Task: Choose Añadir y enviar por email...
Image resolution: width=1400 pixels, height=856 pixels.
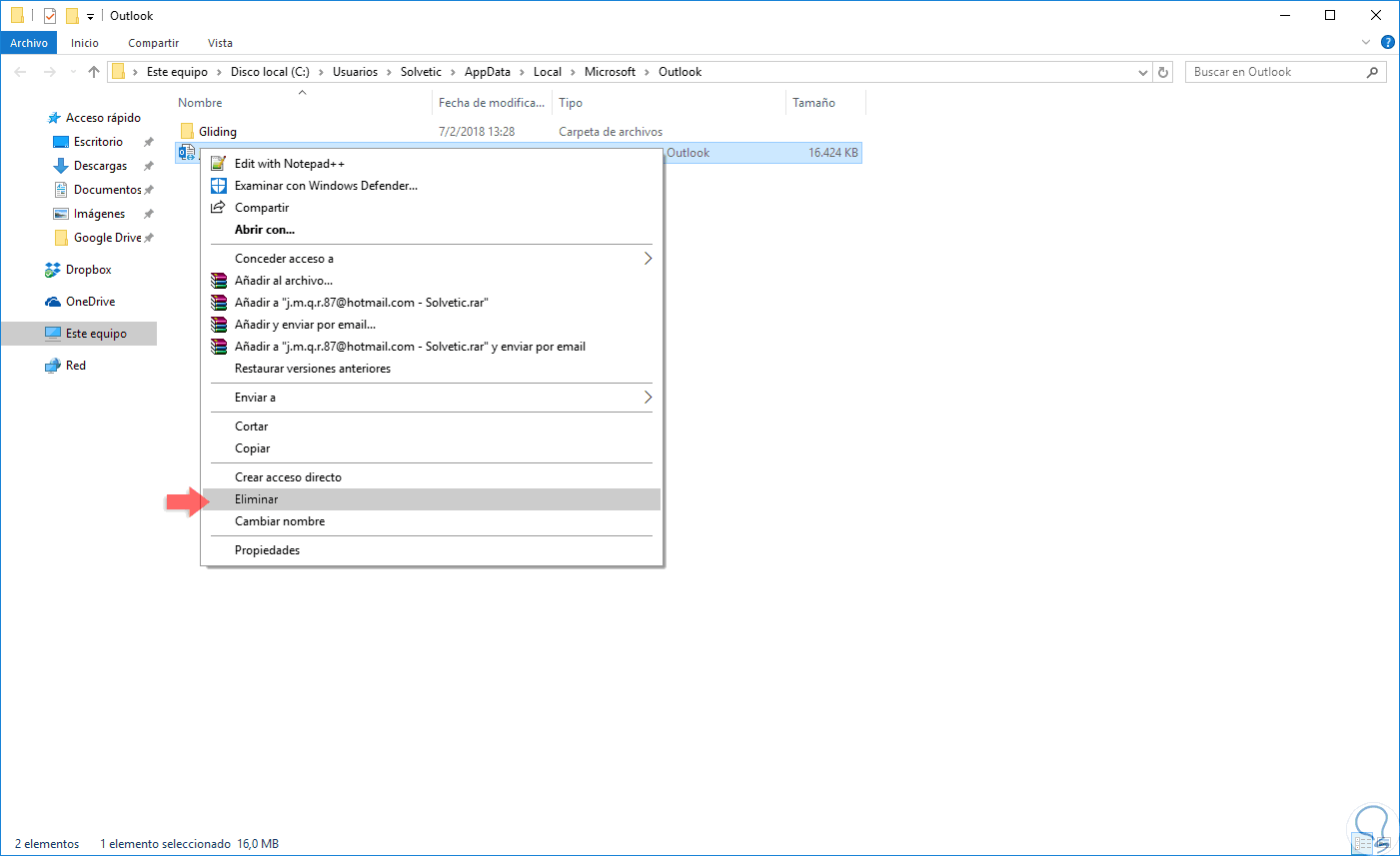Action: click(432, 325)
